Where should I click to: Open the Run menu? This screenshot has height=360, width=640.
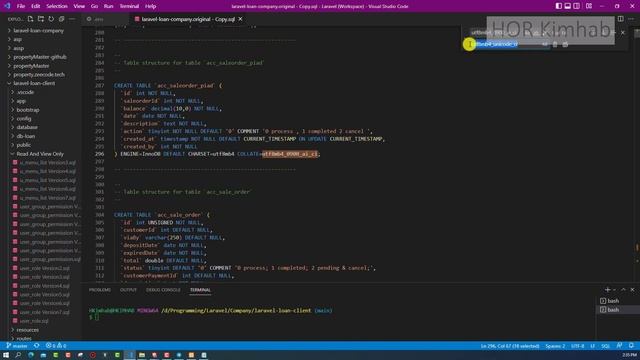pos(108,6)
